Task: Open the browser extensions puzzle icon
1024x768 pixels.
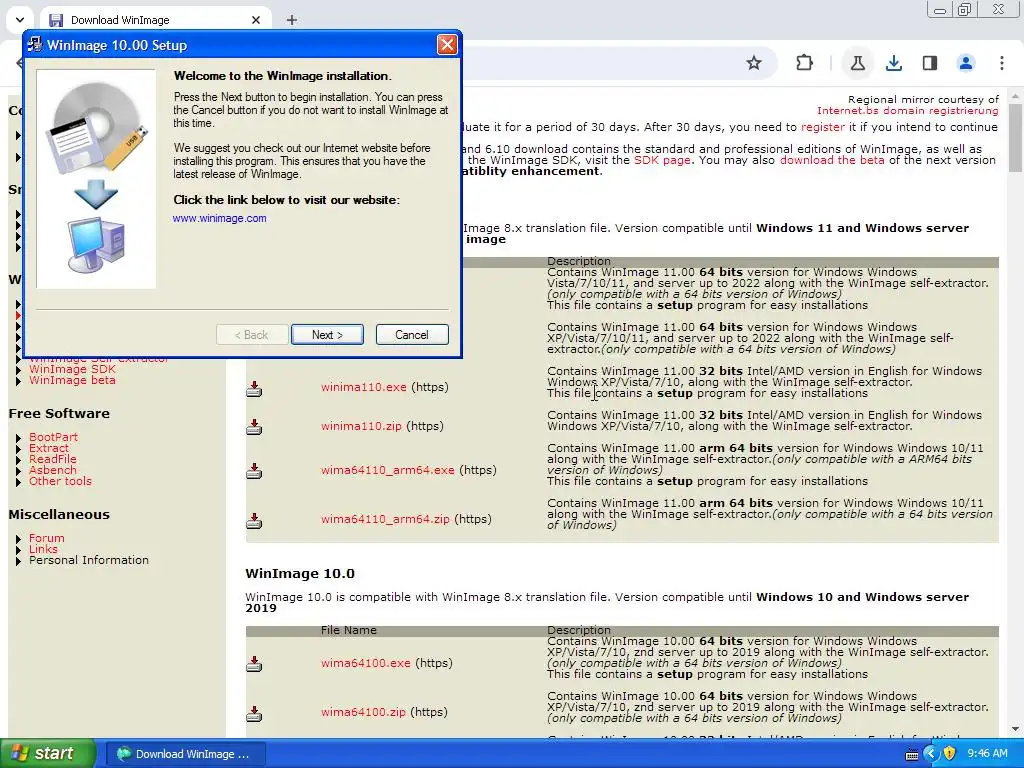Action: pos(805,63)
